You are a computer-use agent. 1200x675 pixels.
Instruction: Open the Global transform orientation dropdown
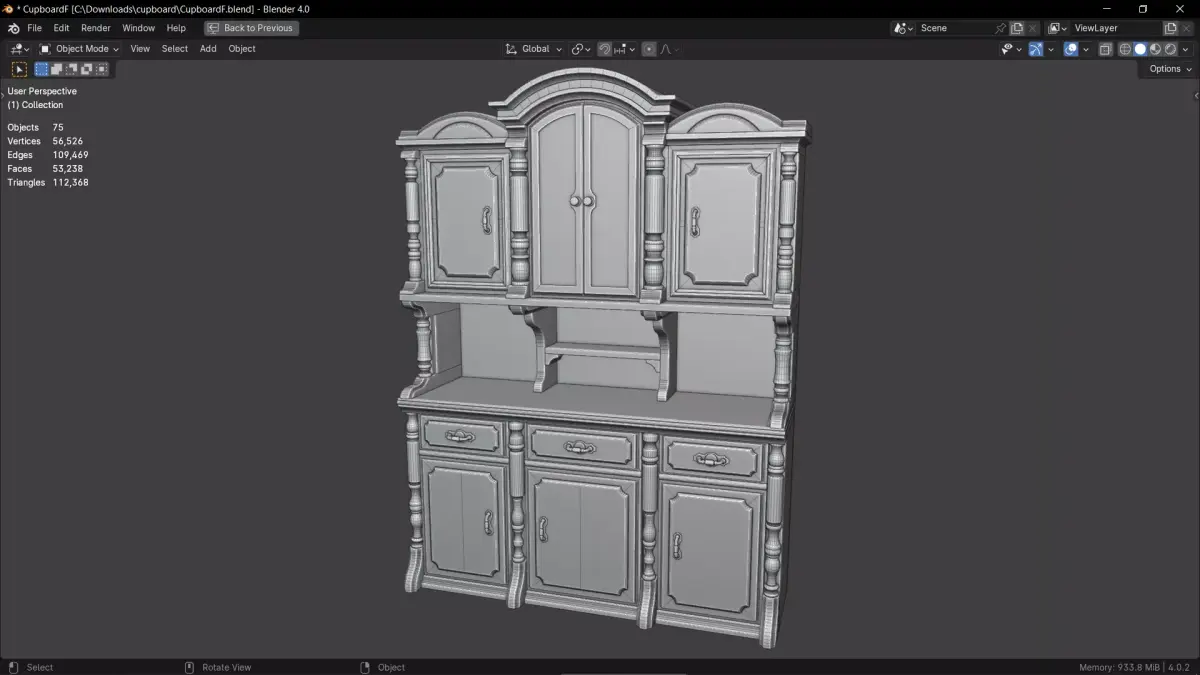click(534, 48)
